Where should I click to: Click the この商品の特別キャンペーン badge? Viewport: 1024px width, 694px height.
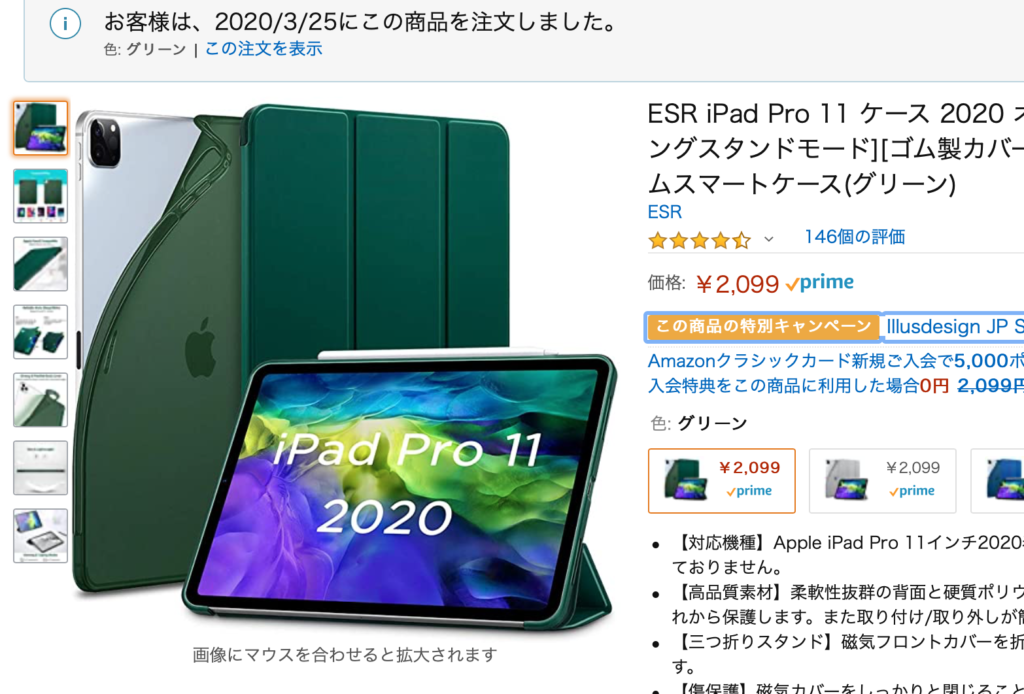point(763,327)
